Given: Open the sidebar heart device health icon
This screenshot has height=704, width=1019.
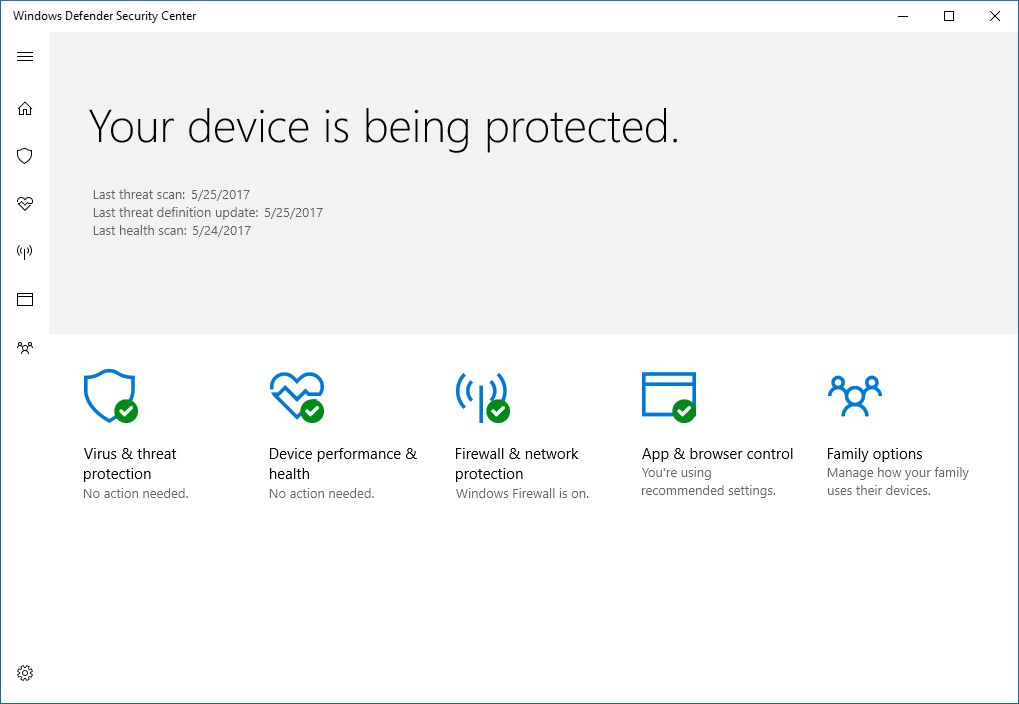Looking at the screenshot, I should tap(25, 204).
